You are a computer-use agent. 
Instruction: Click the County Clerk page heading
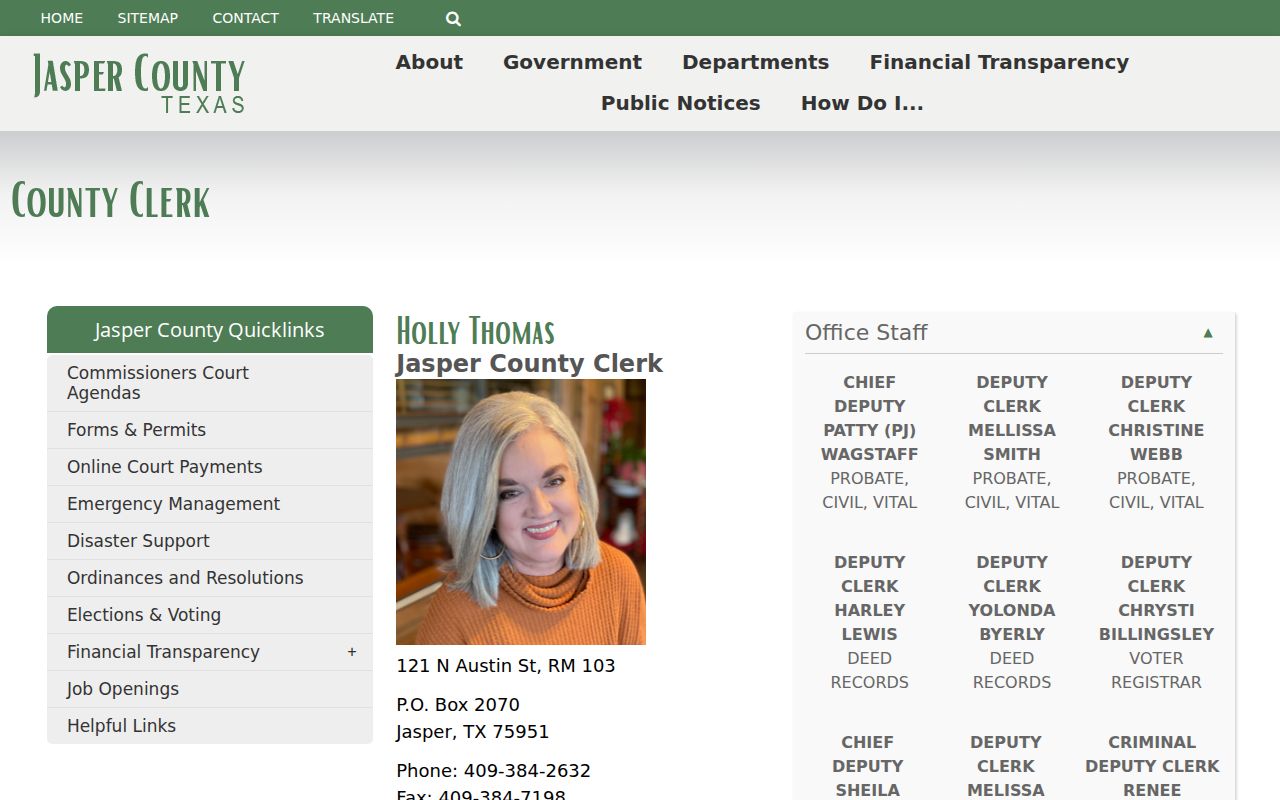(111, 201)
